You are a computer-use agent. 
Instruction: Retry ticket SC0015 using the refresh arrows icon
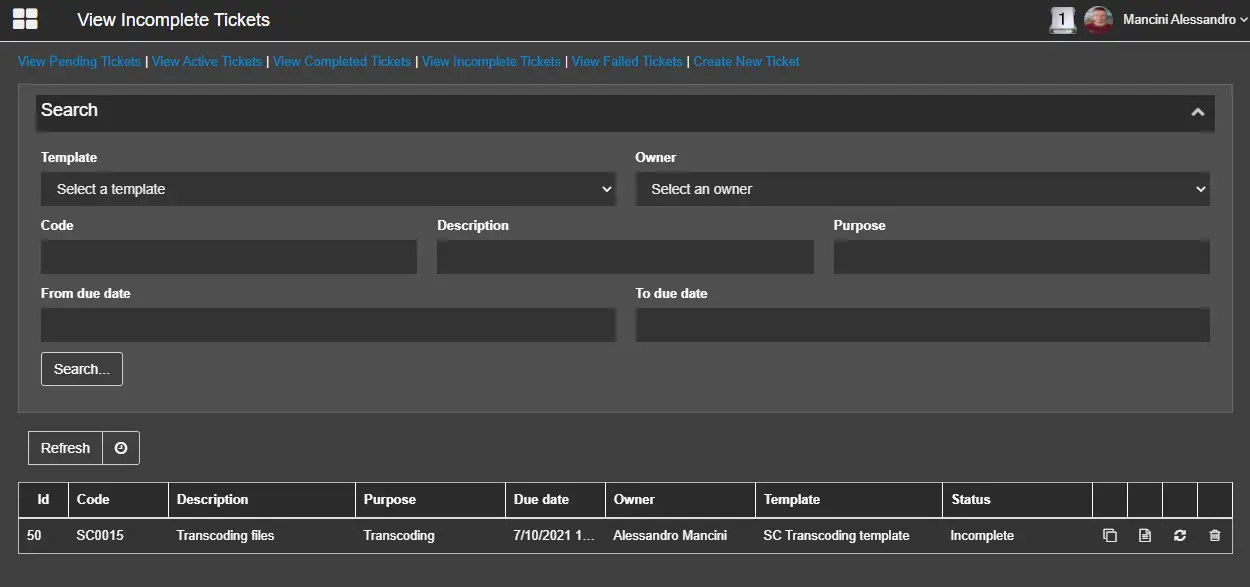pos(1180,536)
